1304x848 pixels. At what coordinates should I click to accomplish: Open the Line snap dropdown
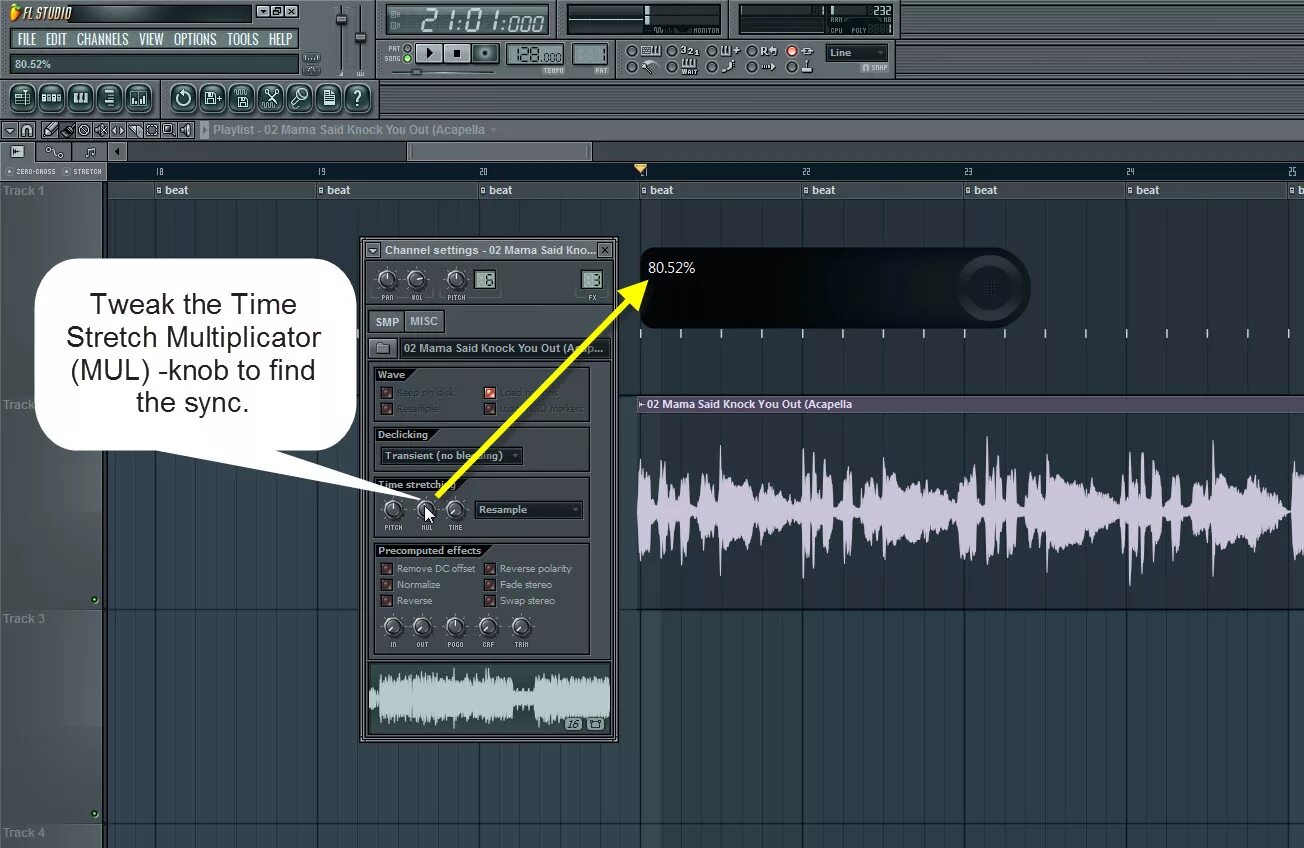click(856, 53)
